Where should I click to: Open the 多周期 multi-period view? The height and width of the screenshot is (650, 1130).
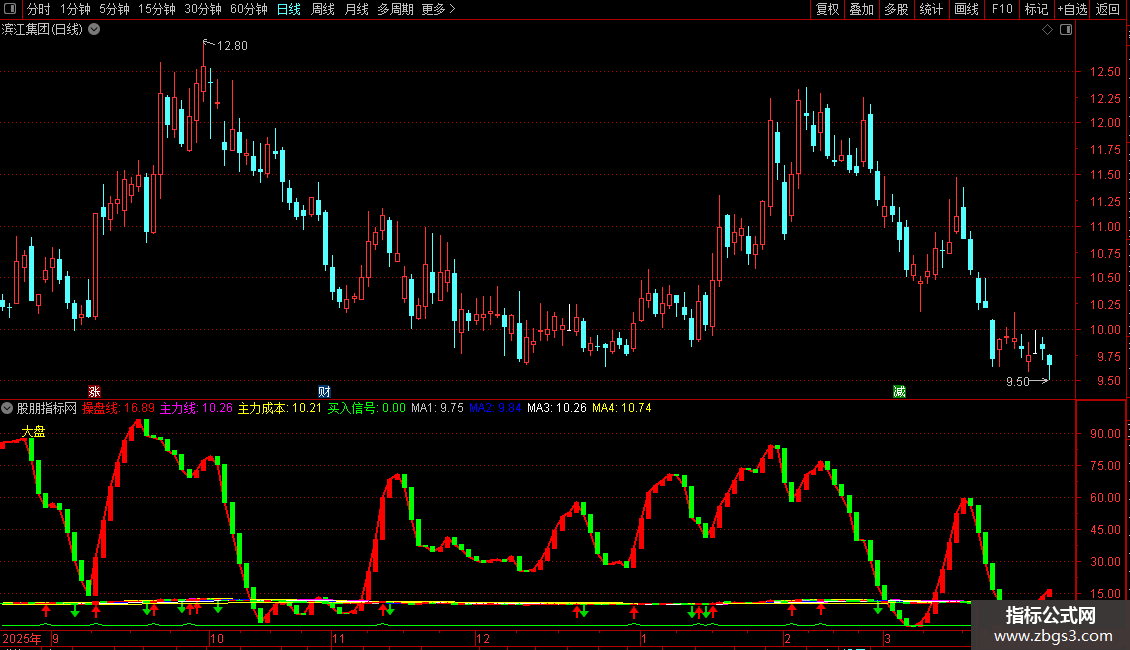[395, 9]
